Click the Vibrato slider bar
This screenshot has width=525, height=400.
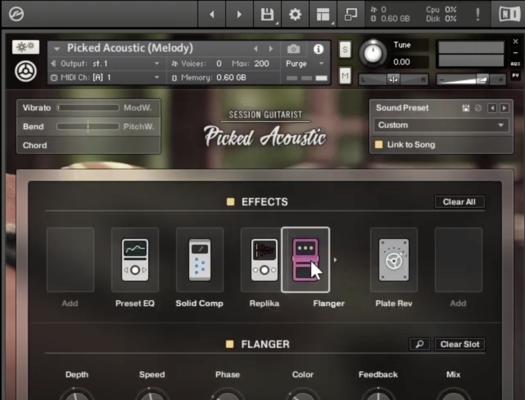point(88,108)
